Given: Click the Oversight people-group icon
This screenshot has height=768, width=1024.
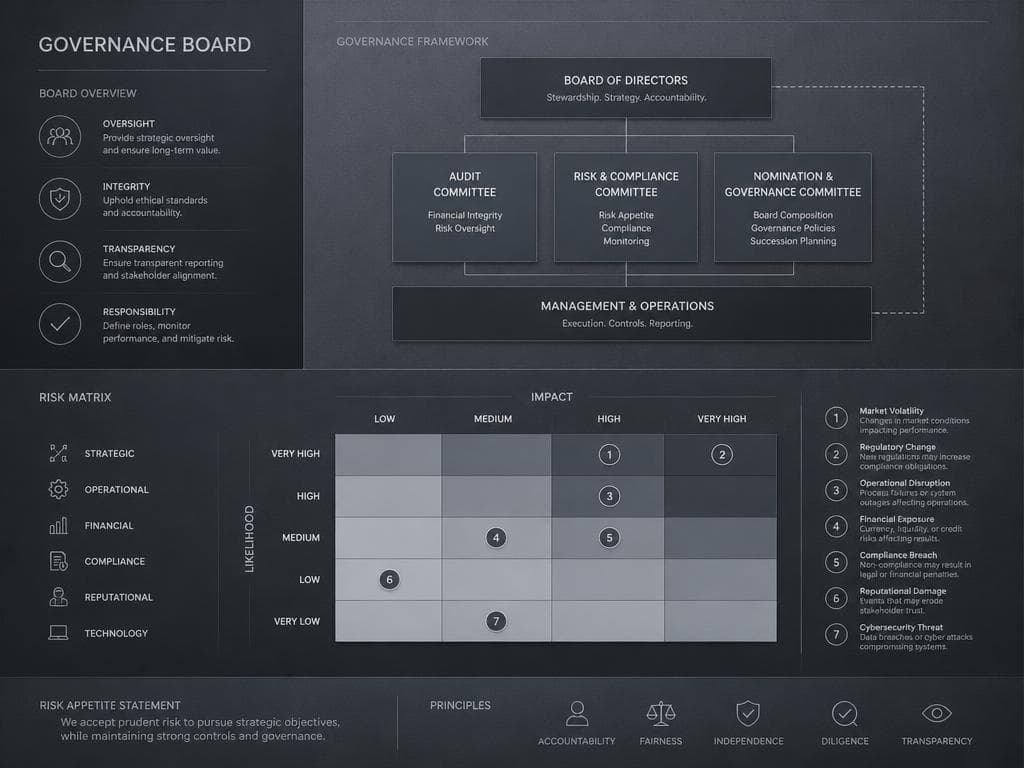Looking at the screenshot, I should point(59,136).
